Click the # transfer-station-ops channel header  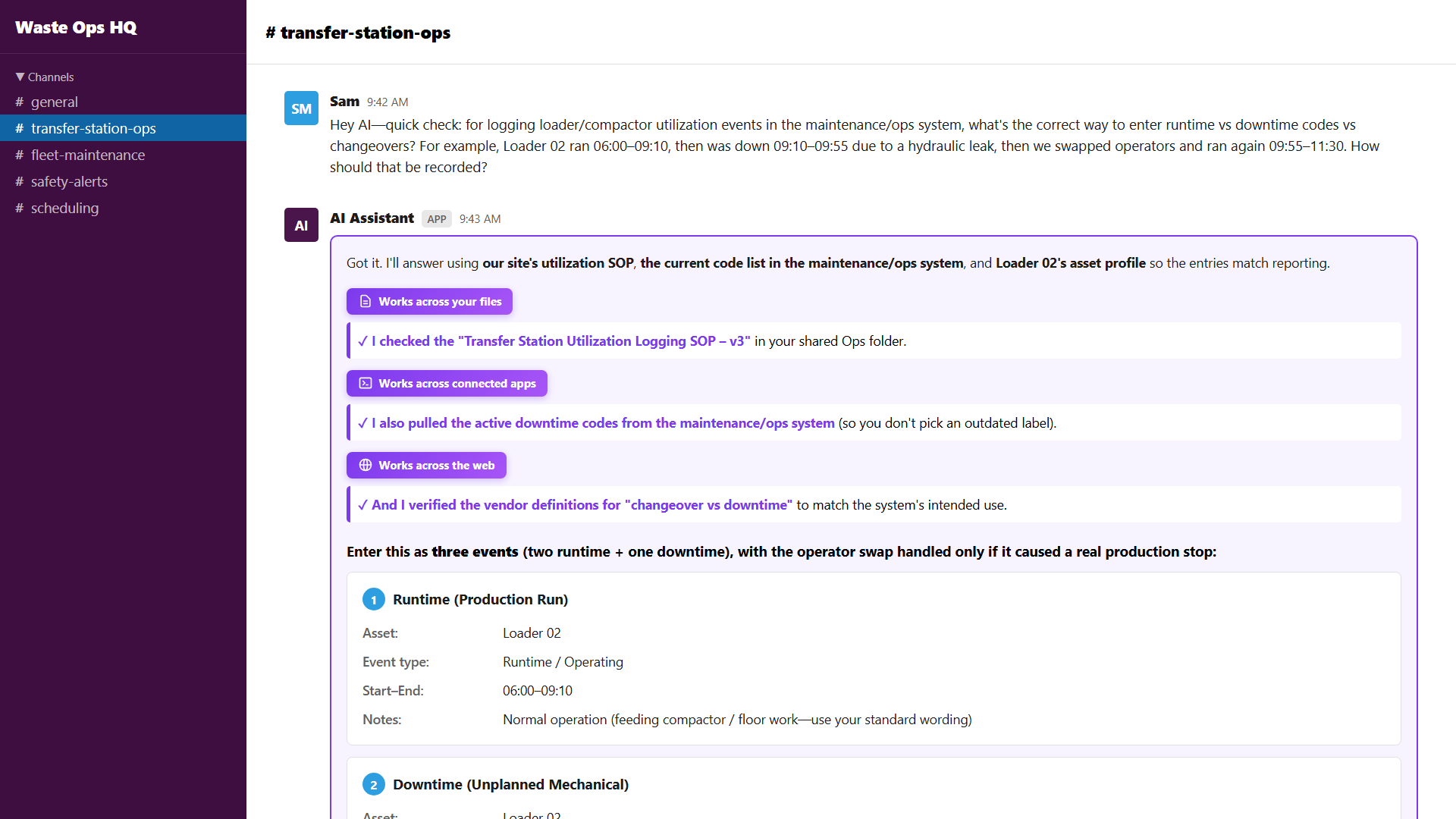tap(358, 33)
